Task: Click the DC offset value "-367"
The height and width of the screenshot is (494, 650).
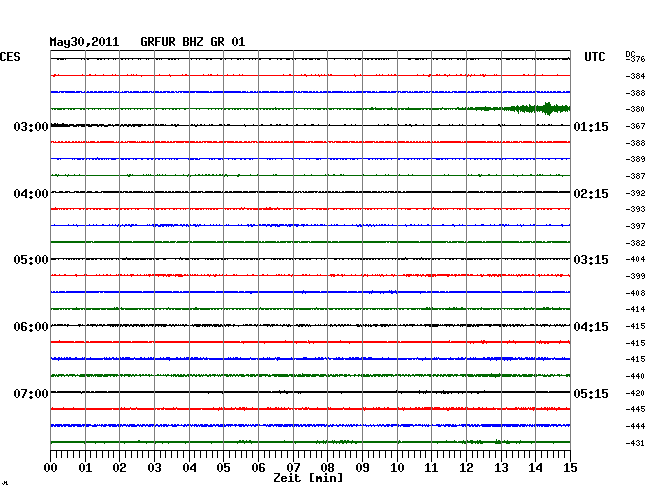Action: point(635,126)
